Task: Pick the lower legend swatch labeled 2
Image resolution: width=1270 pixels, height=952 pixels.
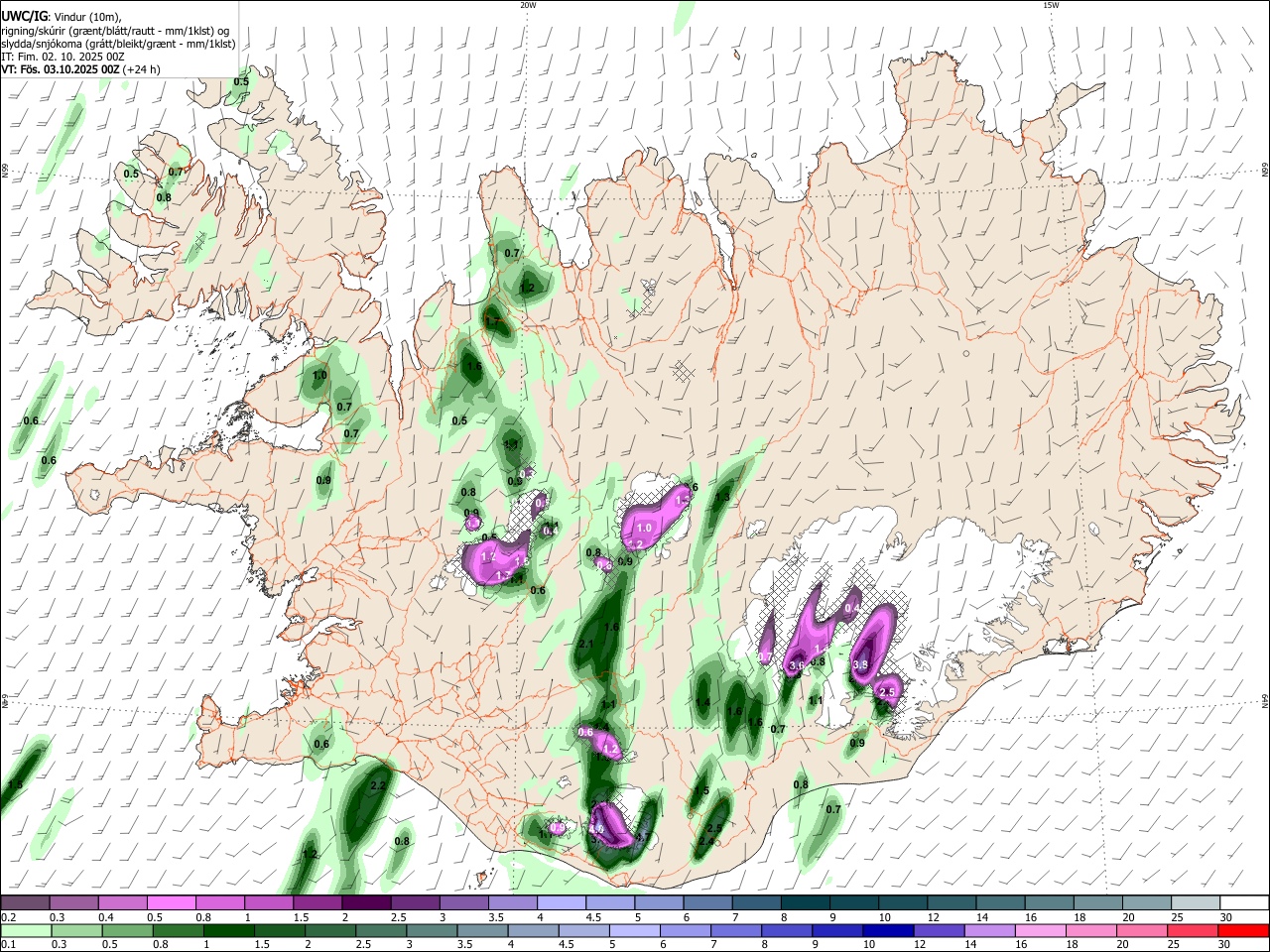Action: point(331,930)
